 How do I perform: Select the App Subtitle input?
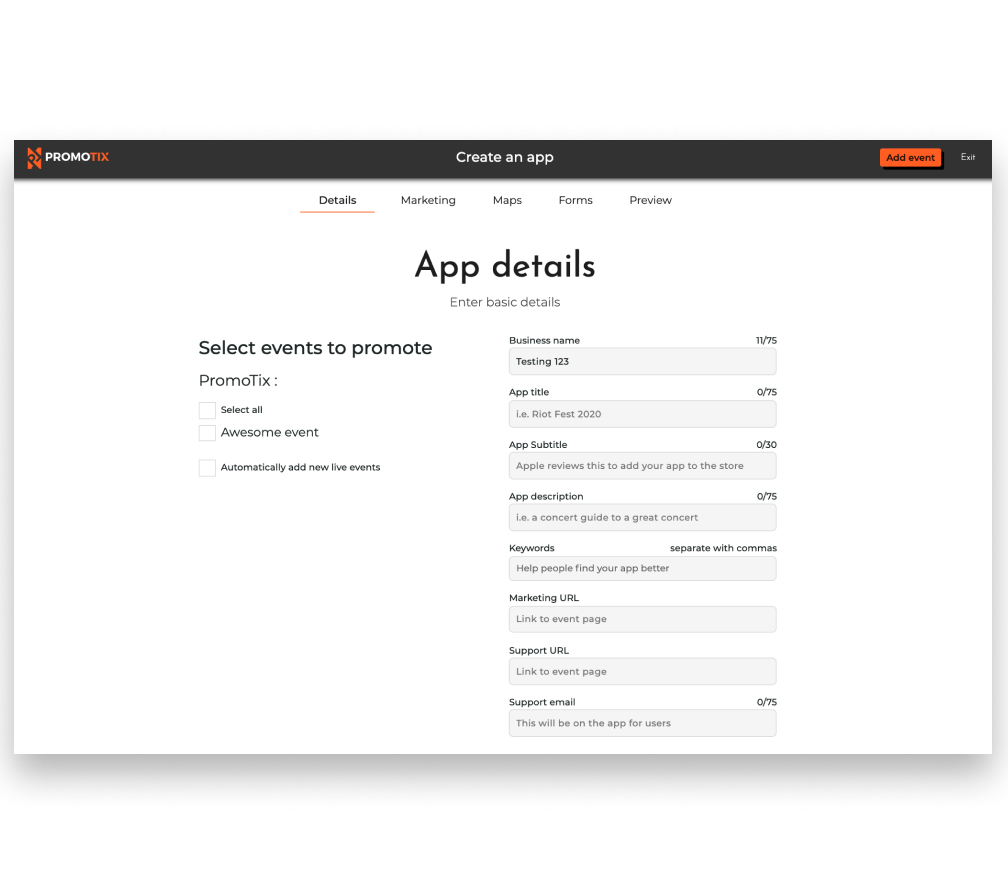click(x=642, y=466)
